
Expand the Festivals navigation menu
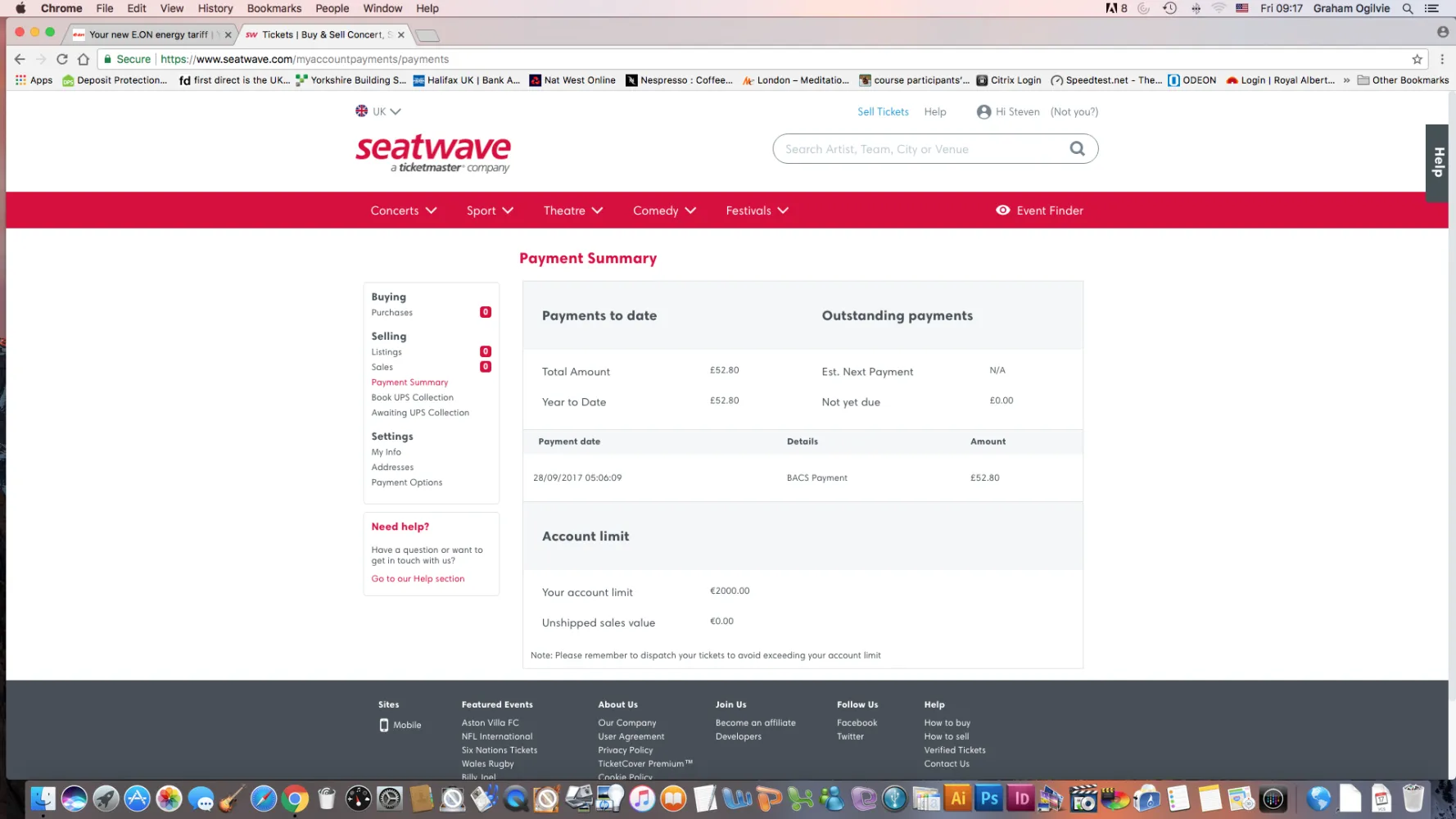click(x=757, y=210)
